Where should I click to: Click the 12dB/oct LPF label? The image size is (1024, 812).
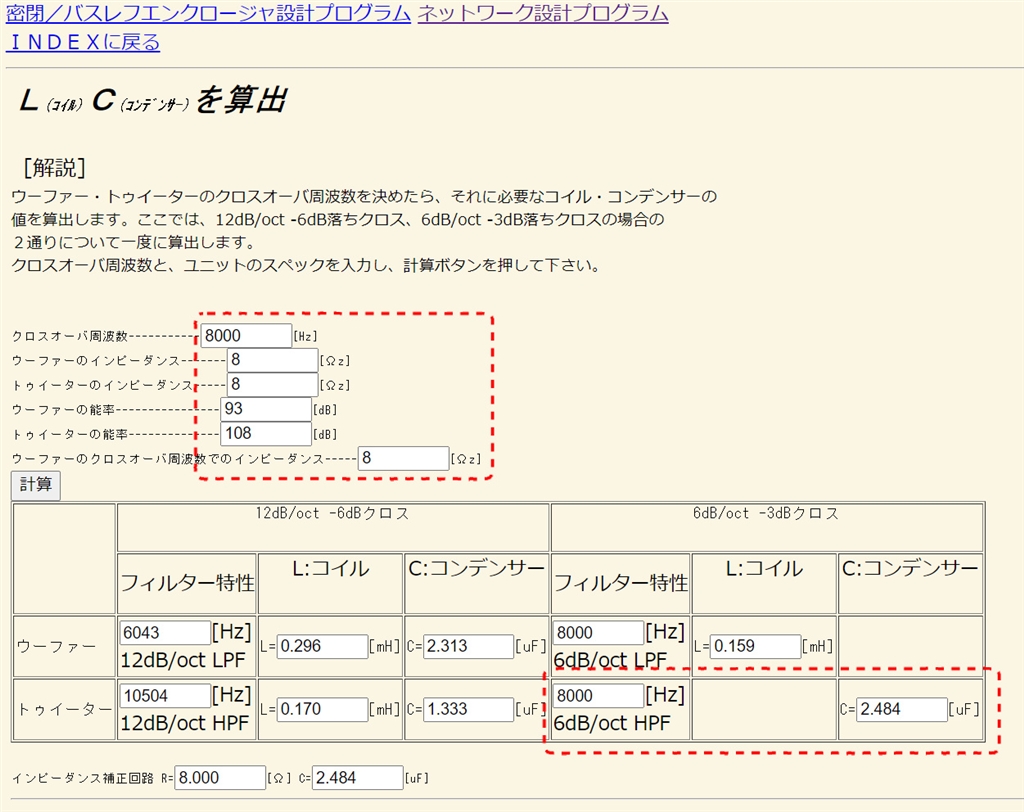coord(184,660)
